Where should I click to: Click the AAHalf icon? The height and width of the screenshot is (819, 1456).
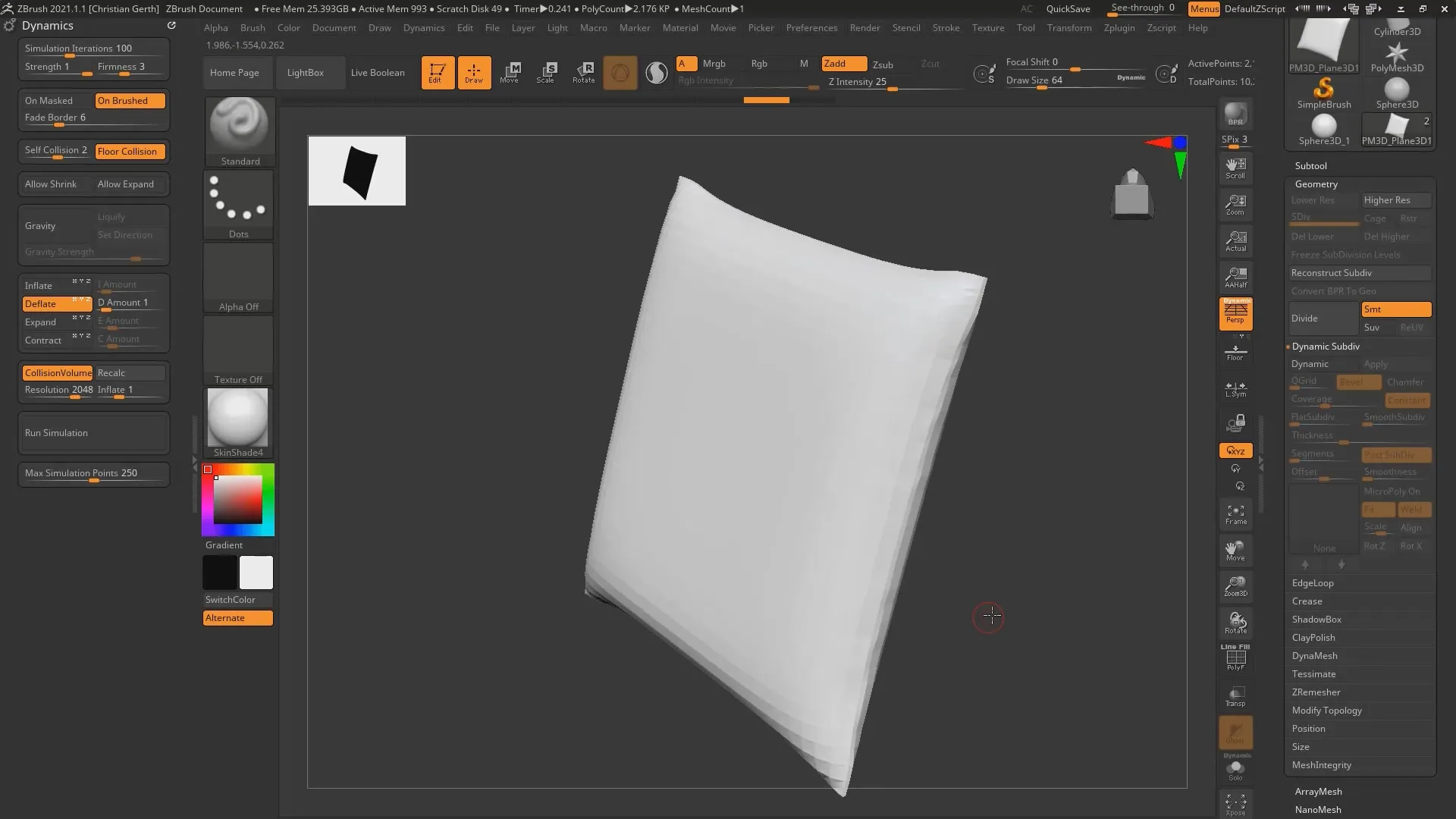pos(1235,278)
